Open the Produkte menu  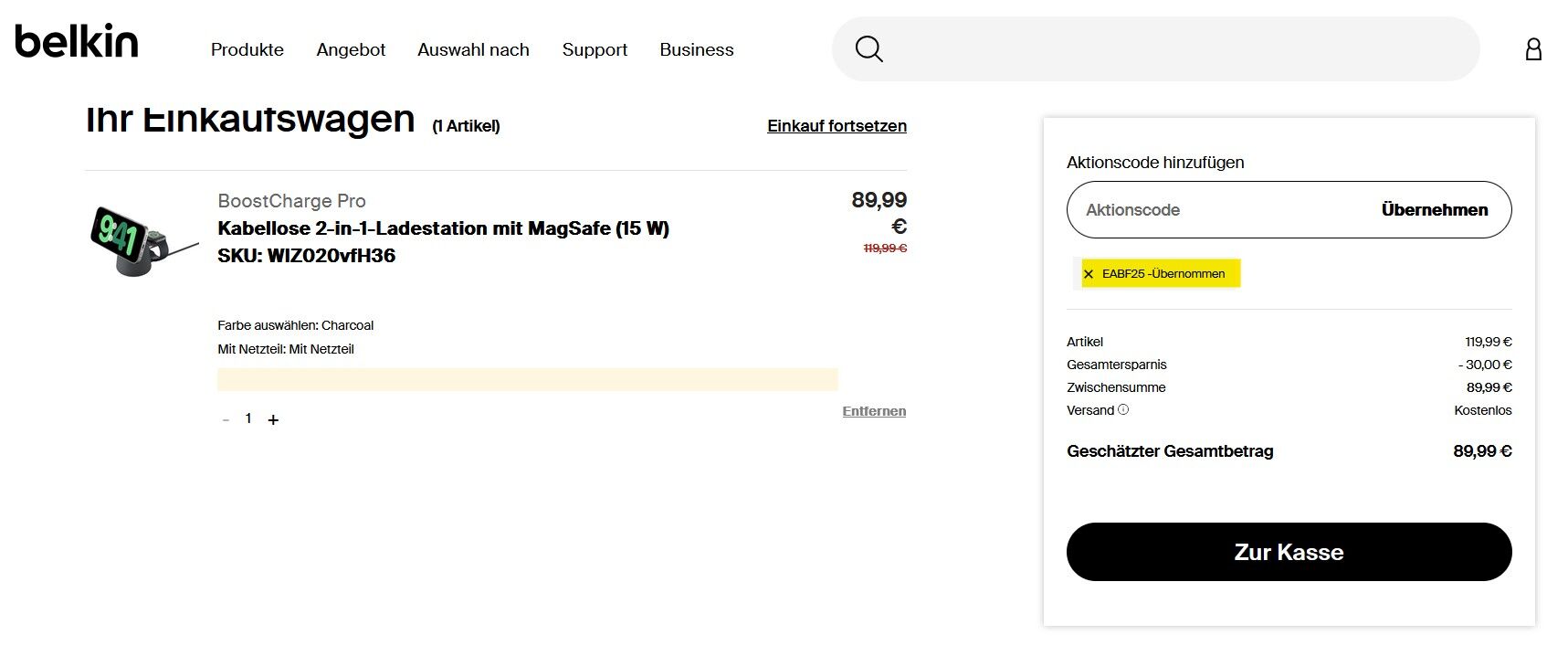tap(247, 50)
